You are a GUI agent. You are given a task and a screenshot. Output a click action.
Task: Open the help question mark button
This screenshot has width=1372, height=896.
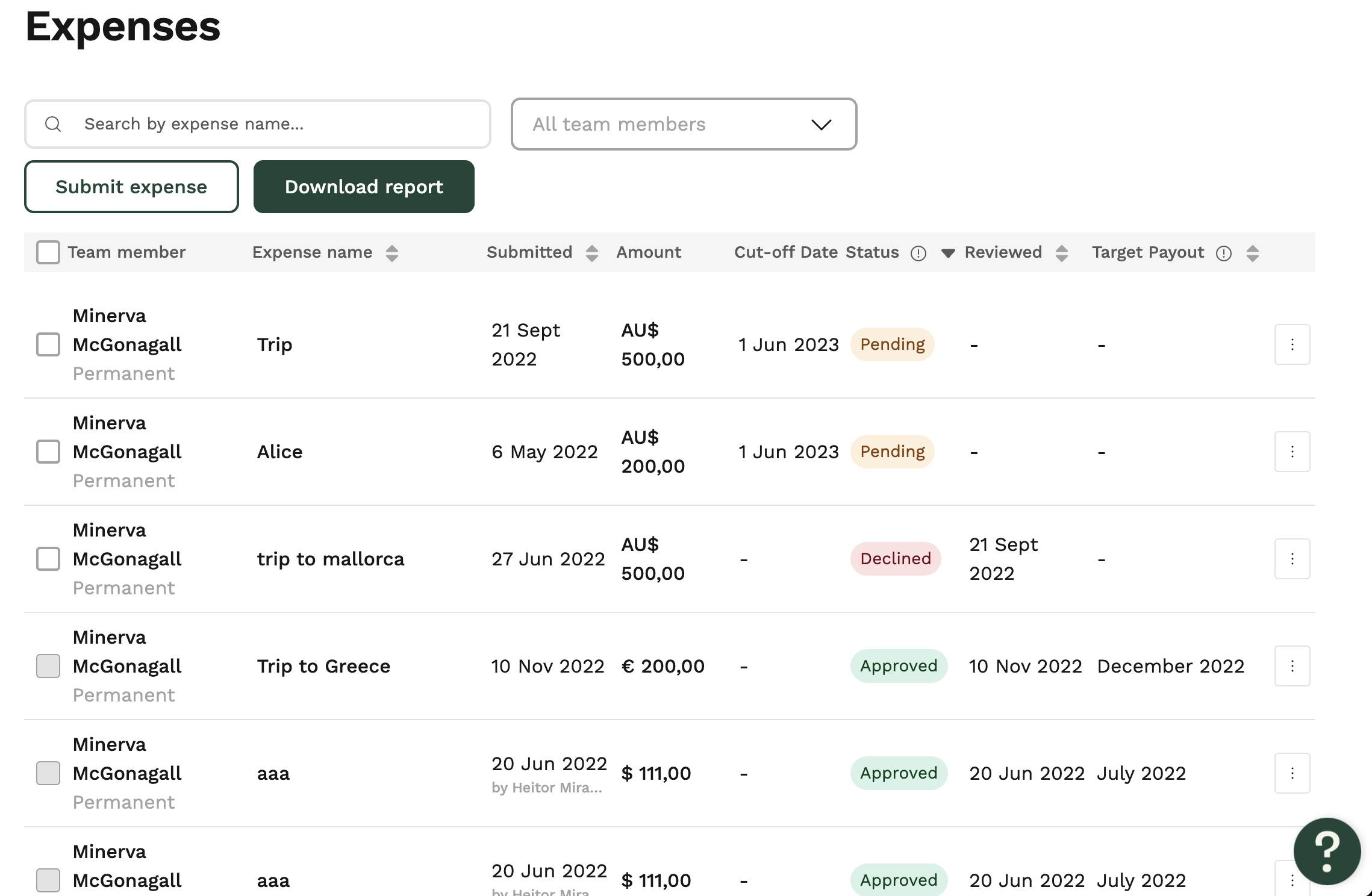(1327, 851)
